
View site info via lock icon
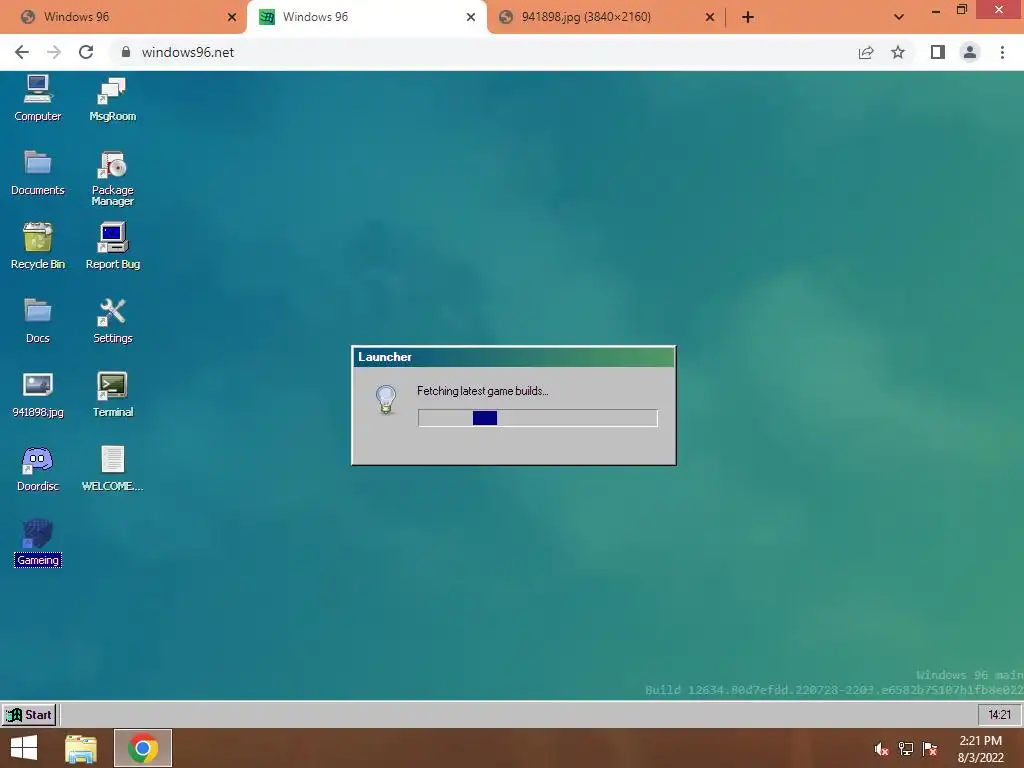click(x=126, y=52)
